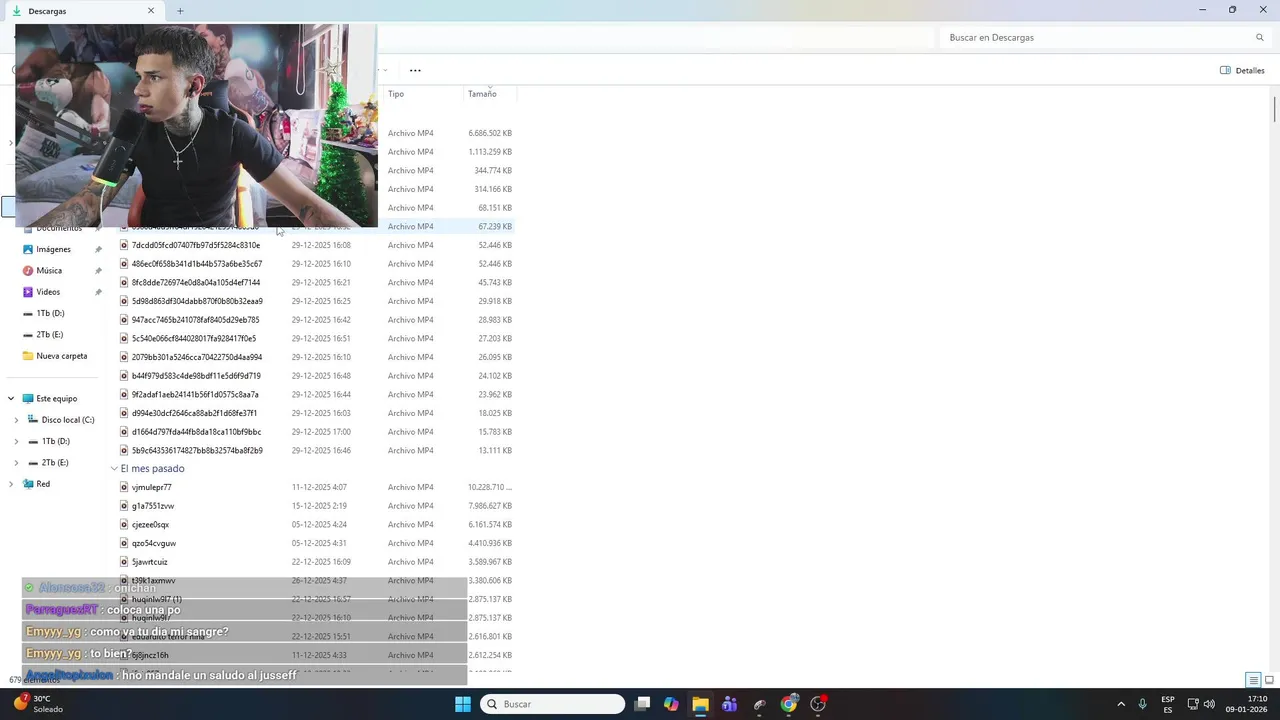Viewport: 1280px width, 720px height.
Task: Open the three-dots more options menu
Action: point(415,70)
